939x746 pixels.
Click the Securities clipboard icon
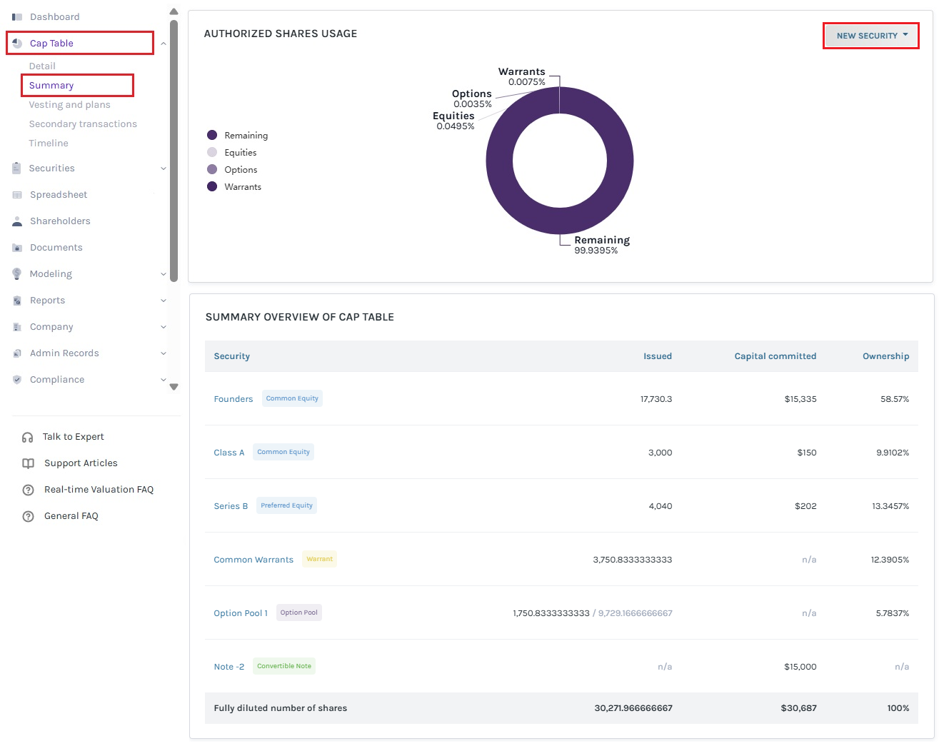pos(17,168)
